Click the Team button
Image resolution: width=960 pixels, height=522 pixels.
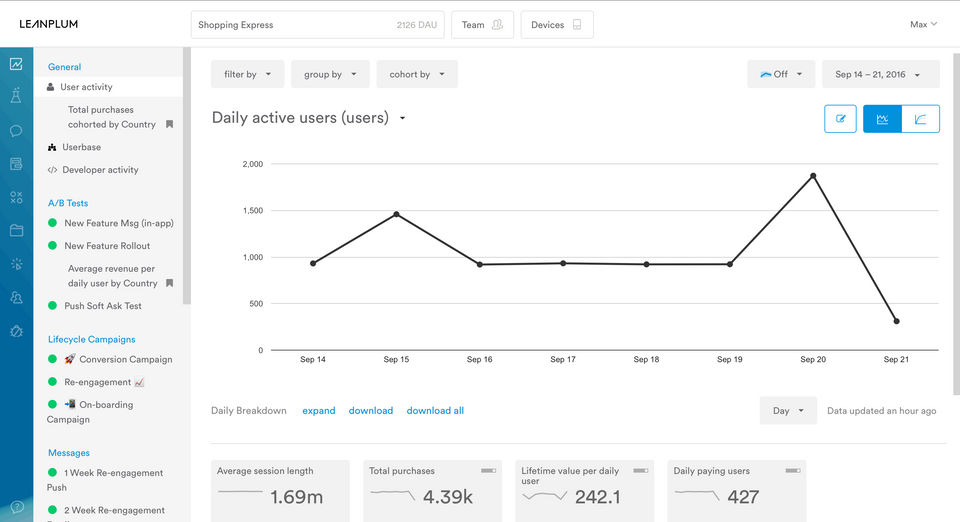[x=482, y=25]
